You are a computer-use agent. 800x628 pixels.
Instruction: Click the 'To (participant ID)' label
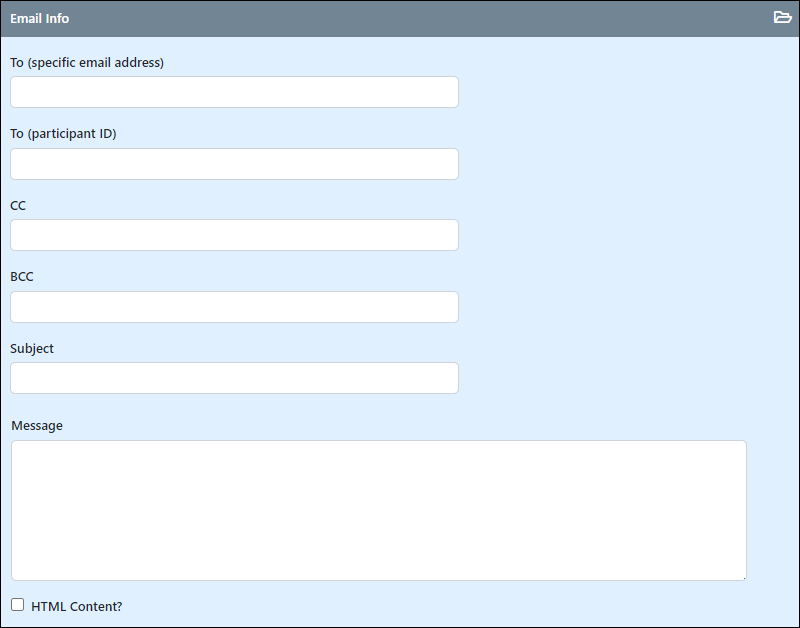tap(63, 133)
